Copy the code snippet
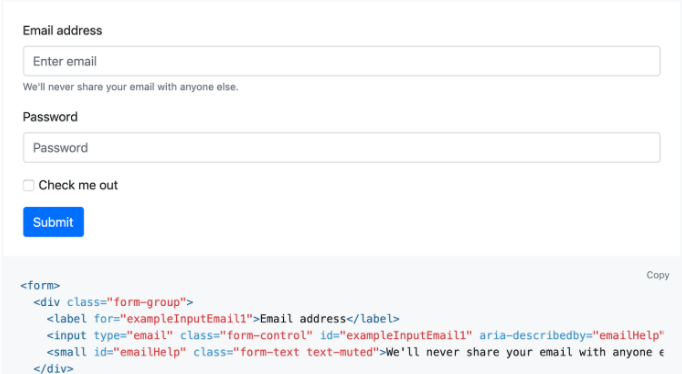 pos(658,275)
